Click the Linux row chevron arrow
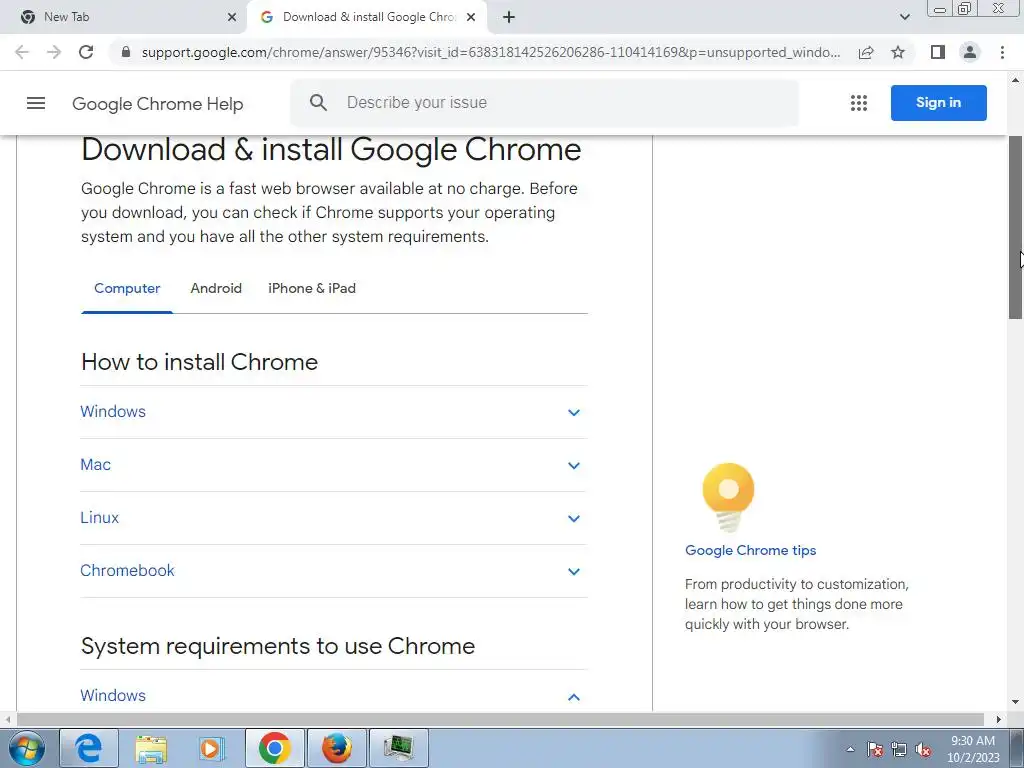The width and height of the screenshot is (1024, 768). click(573, 519)
